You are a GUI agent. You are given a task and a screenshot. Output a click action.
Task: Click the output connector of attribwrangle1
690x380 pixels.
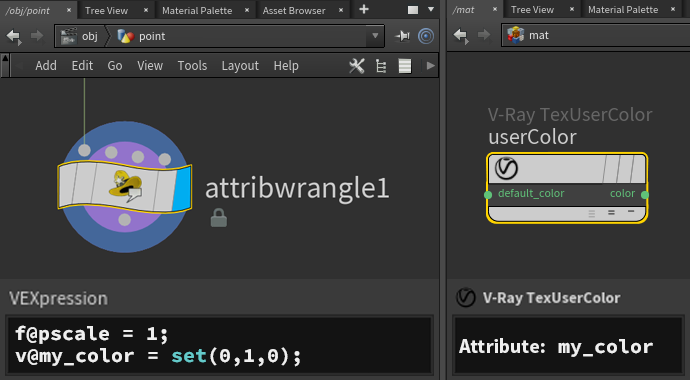pos(125,219)
